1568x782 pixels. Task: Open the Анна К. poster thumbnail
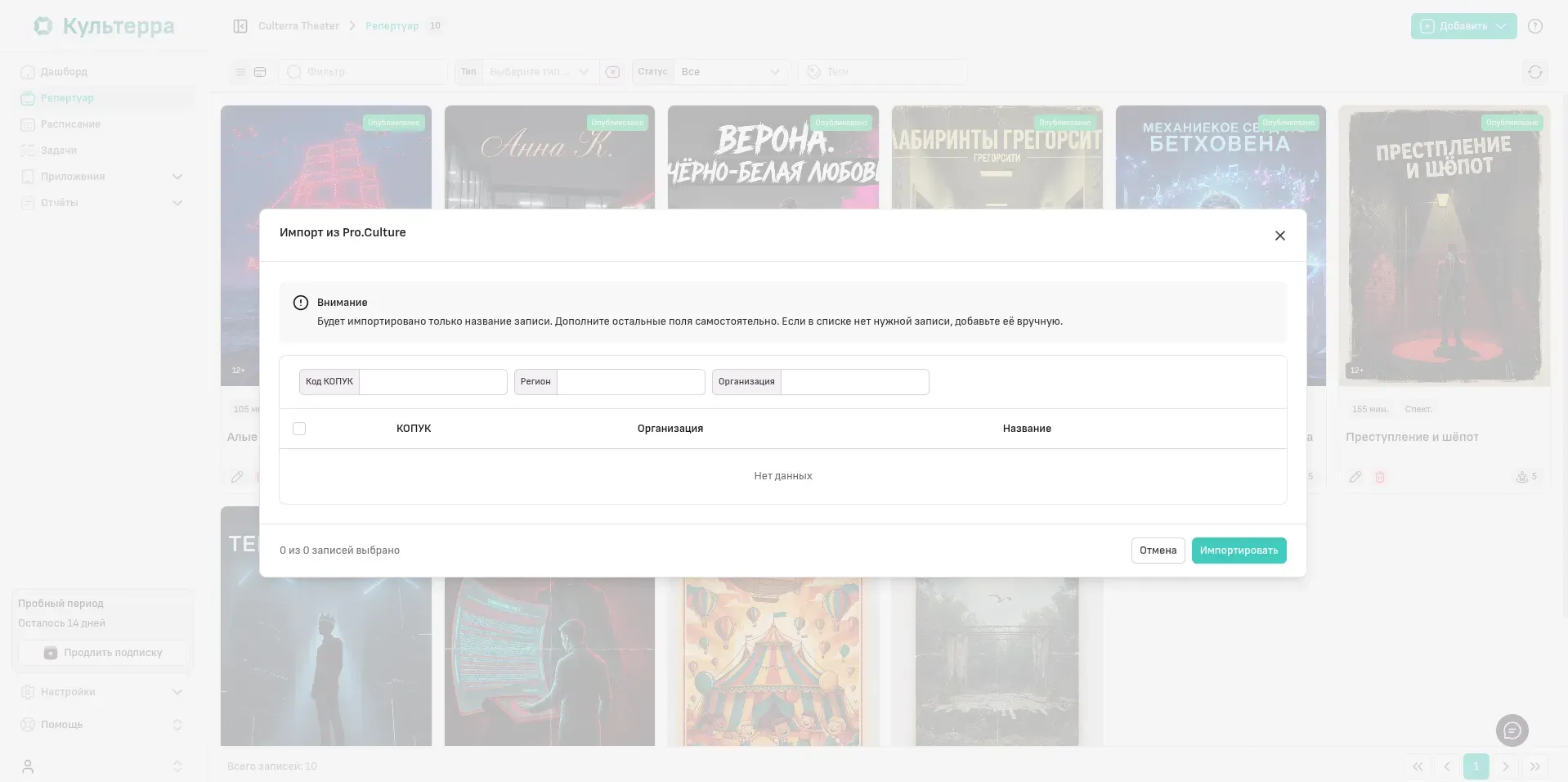pos(549,157)
